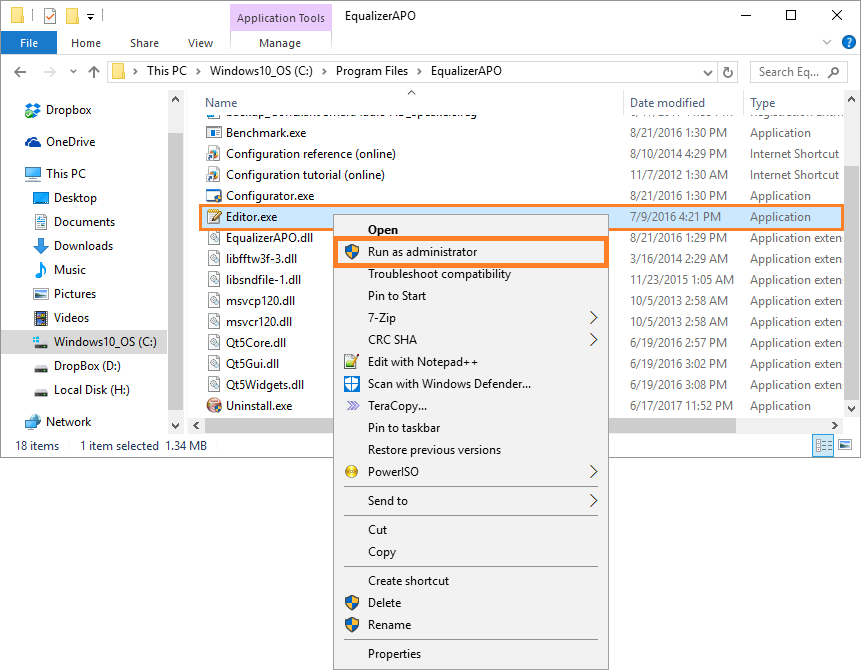Switch to the Home ribbon tab

coord(86,43)
